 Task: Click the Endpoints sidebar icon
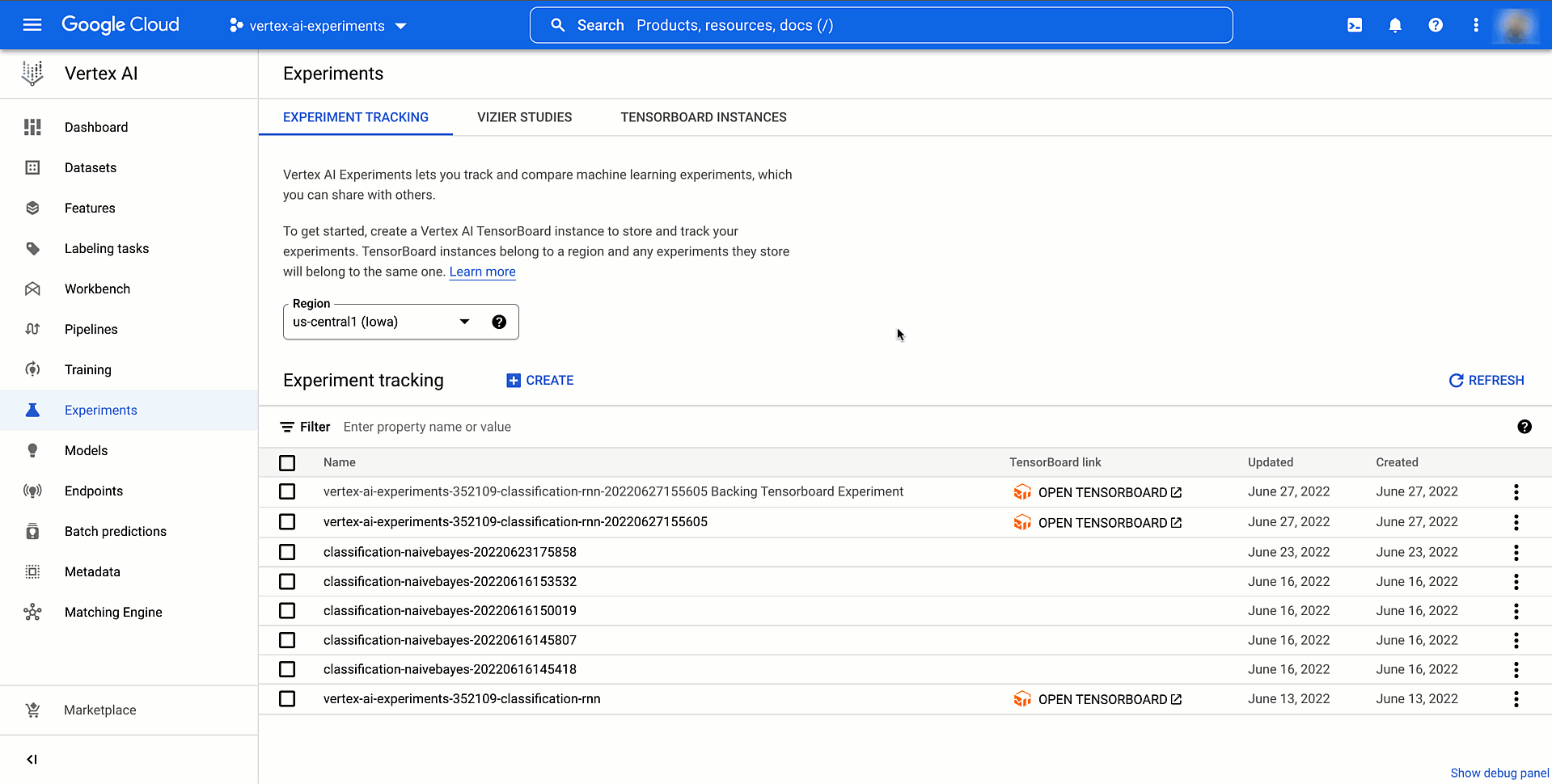click(x=32, y=491)
